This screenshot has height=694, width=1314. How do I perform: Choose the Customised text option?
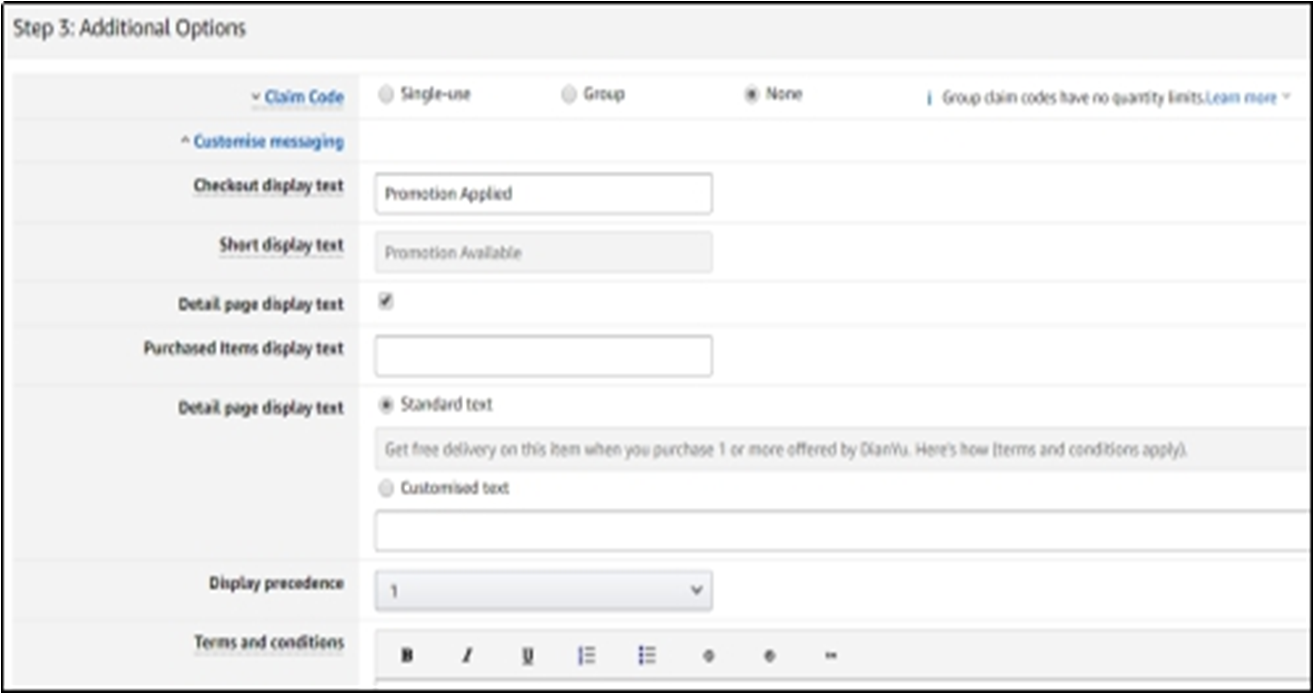[x=386, y=489]
